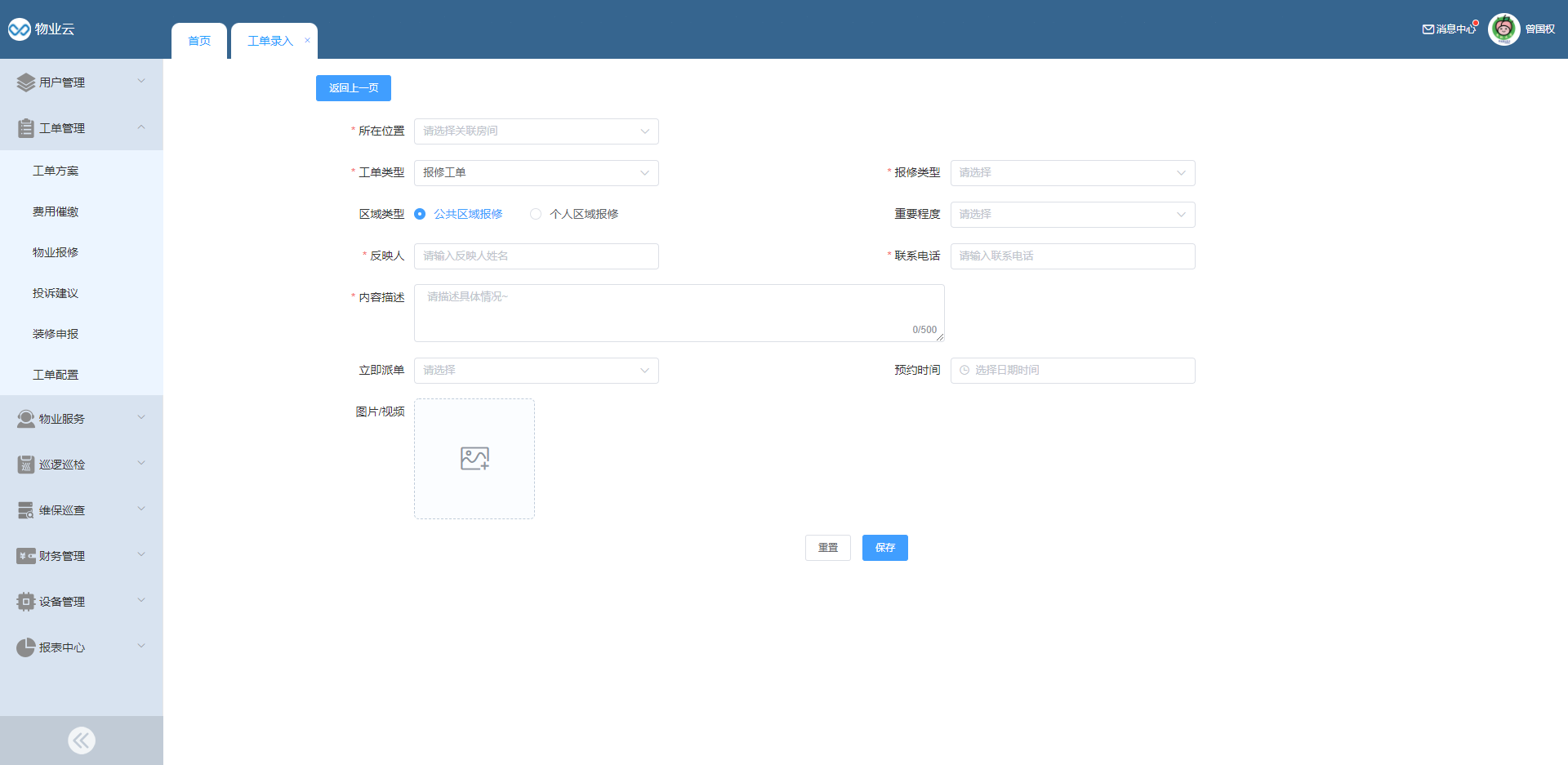Open the 预约时间 date-time picker
The height and width of the screenshot is (765, 1568).
click(x=1073, y=371)
